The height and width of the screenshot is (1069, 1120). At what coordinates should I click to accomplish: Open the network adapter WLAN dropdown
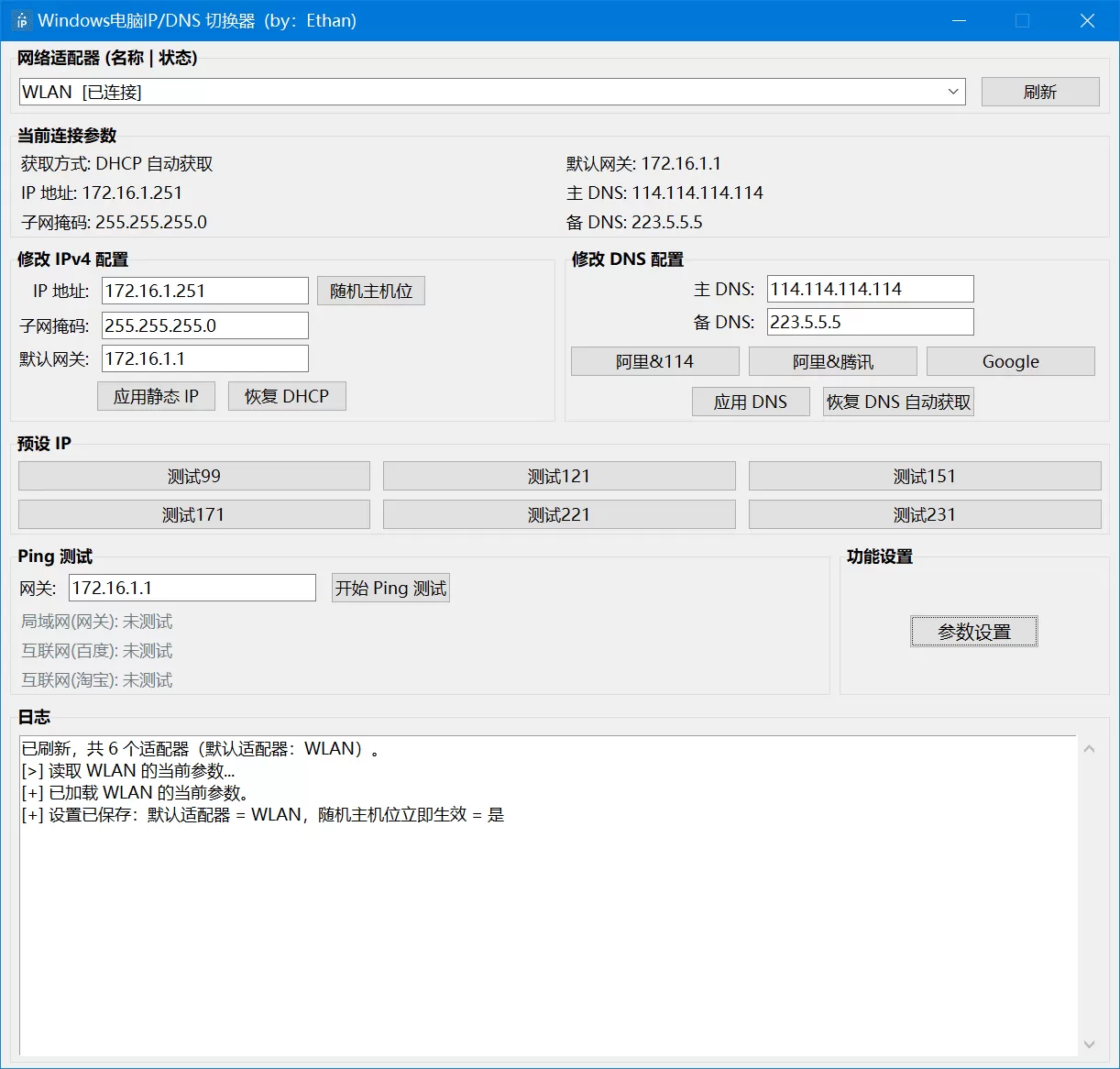[x=492, y=92]
